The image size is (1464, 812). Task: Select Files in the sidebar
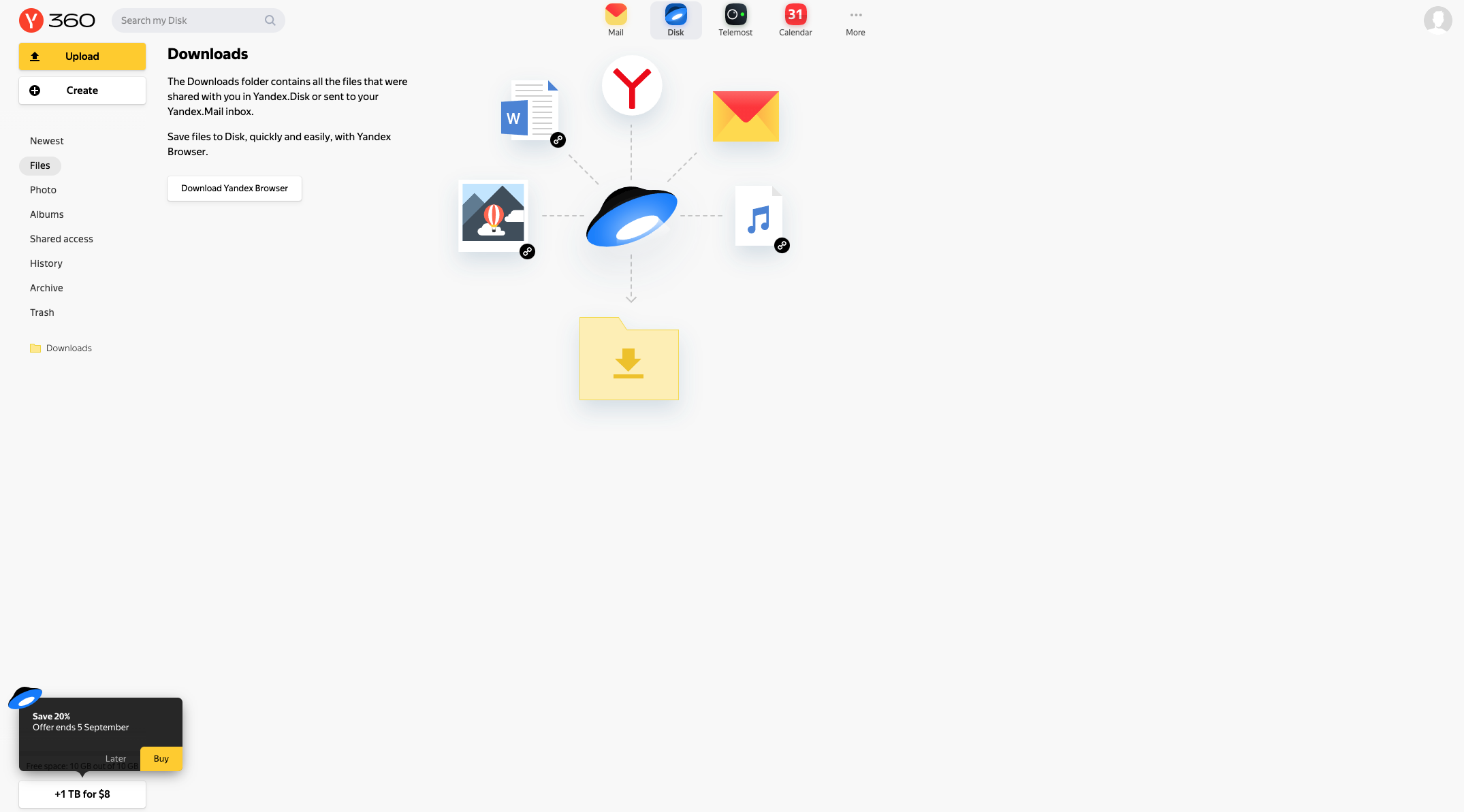pyautogui.click(x=40, y=165)
